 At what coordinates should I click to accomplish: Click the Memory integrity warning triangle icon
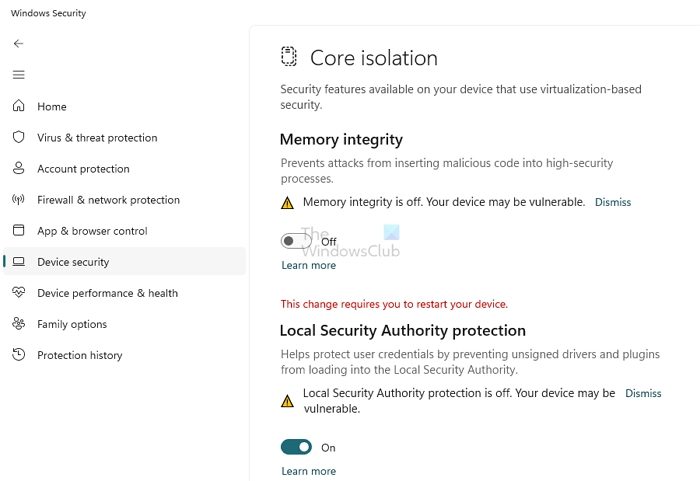pos(288,203)
